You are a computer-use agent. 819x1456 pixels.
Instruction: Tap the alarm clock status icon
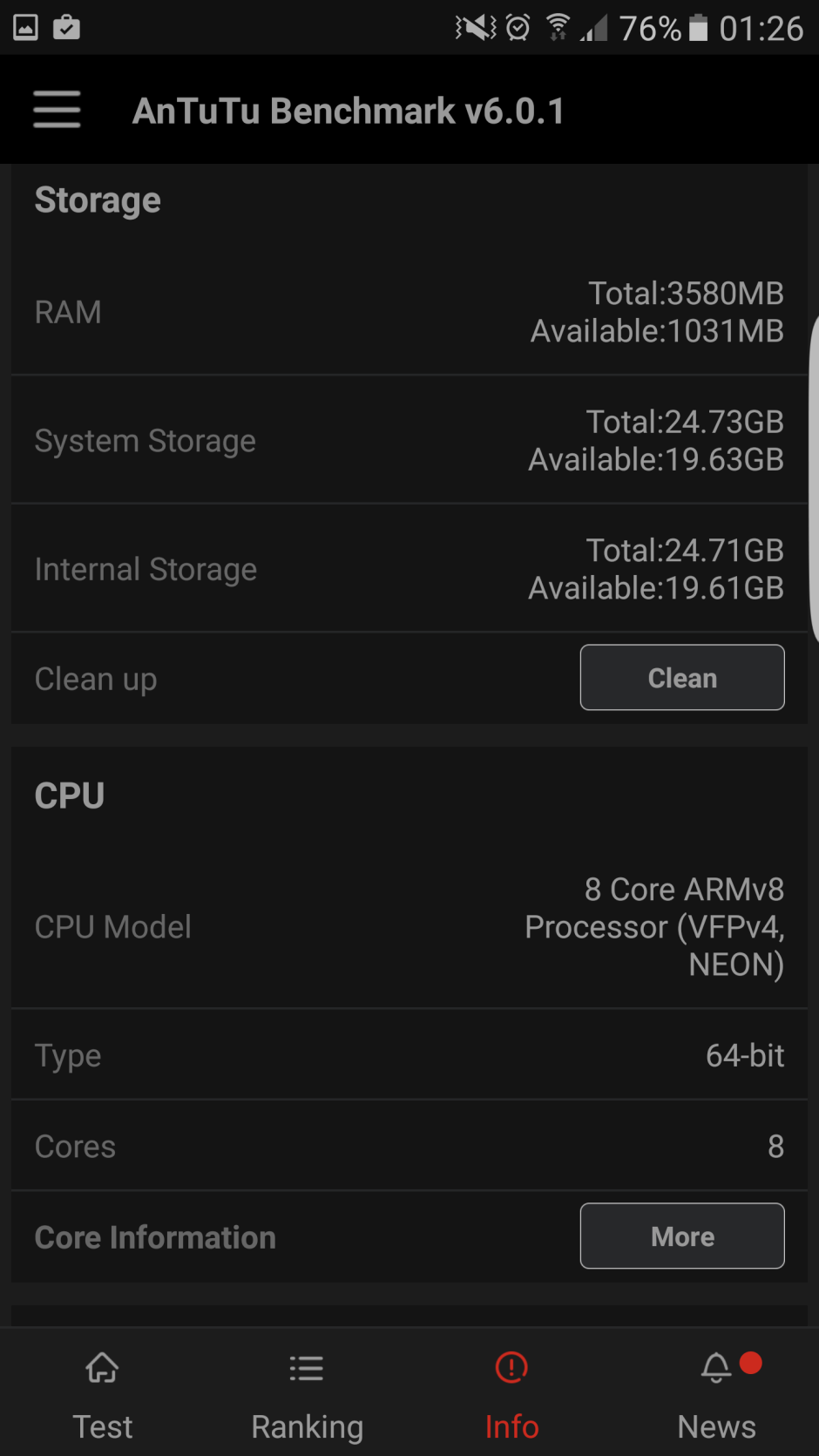point(518,28)
